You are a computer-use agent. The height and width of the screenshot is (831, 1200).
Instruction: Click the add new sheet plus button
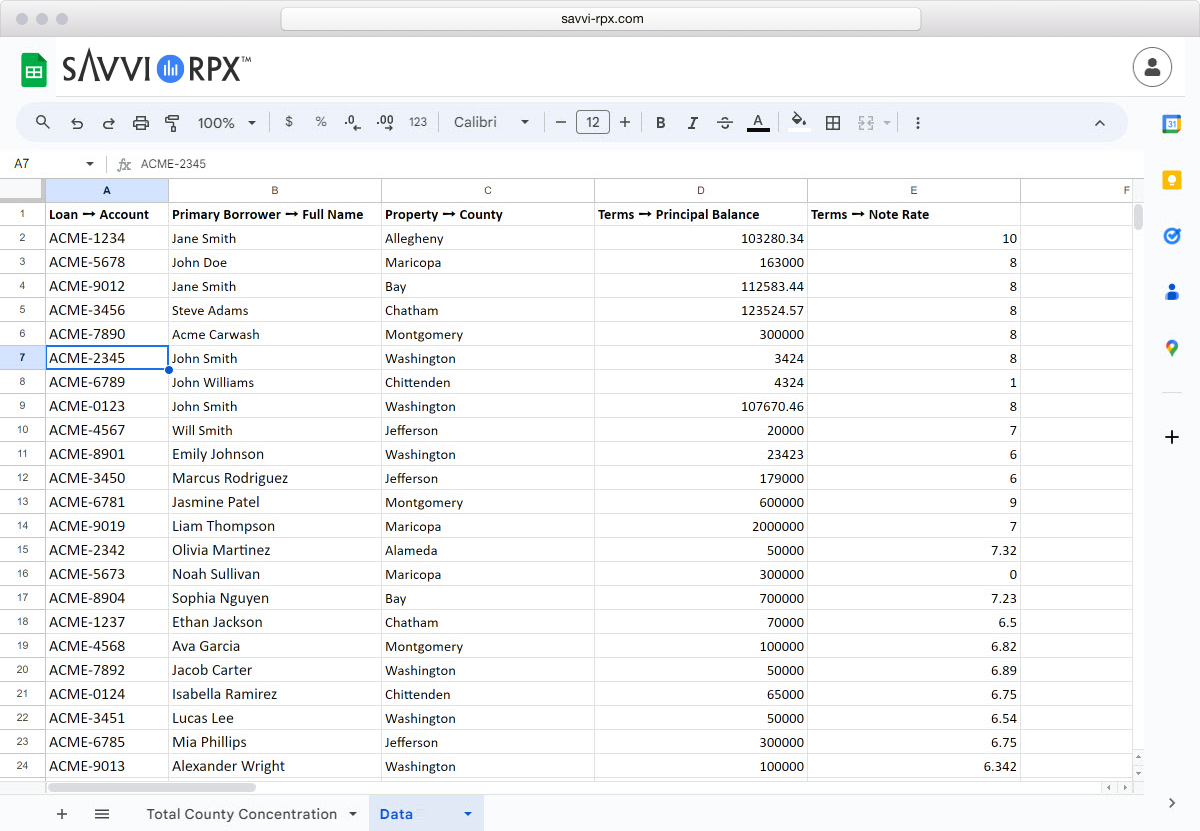coord(62,814)
